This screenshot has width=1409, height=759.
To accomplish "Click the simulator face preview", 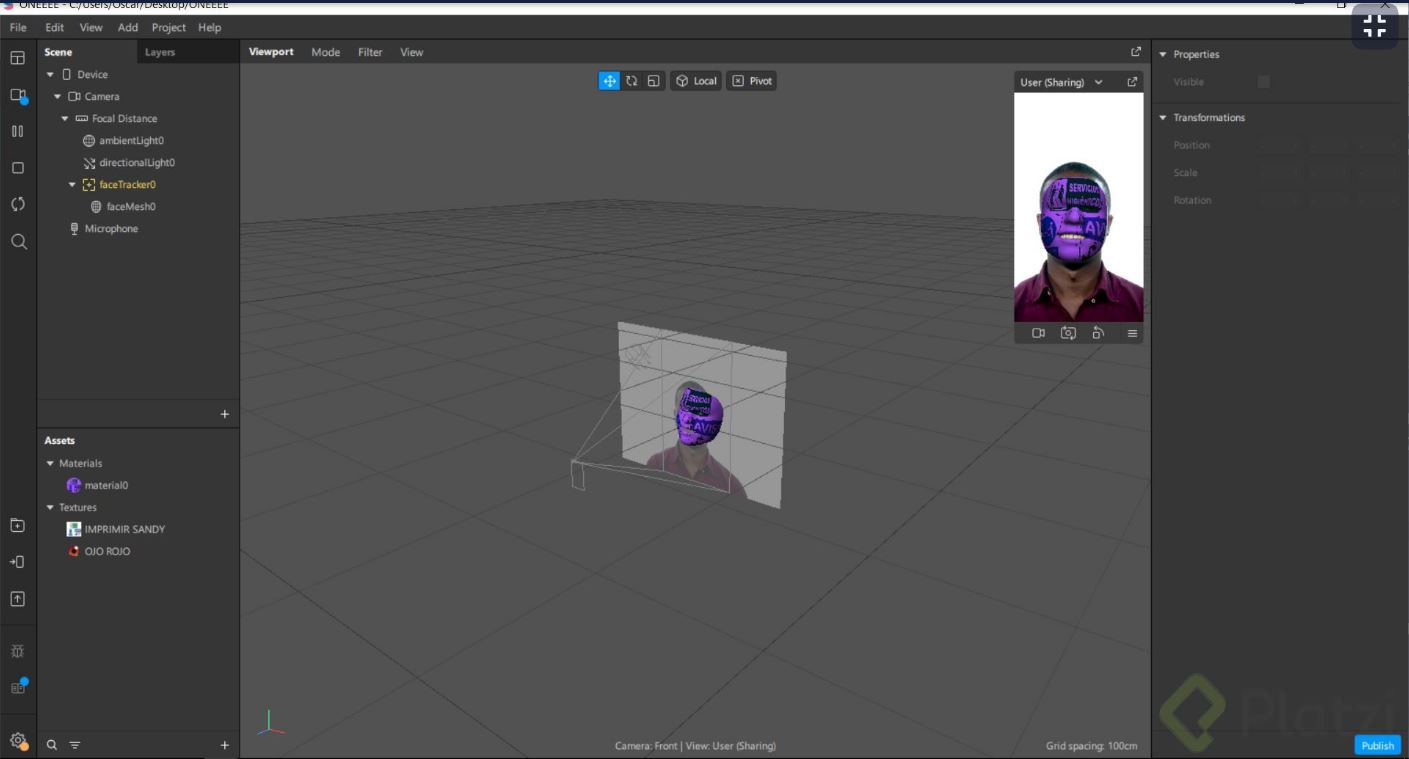I will tap(1078, 207).
